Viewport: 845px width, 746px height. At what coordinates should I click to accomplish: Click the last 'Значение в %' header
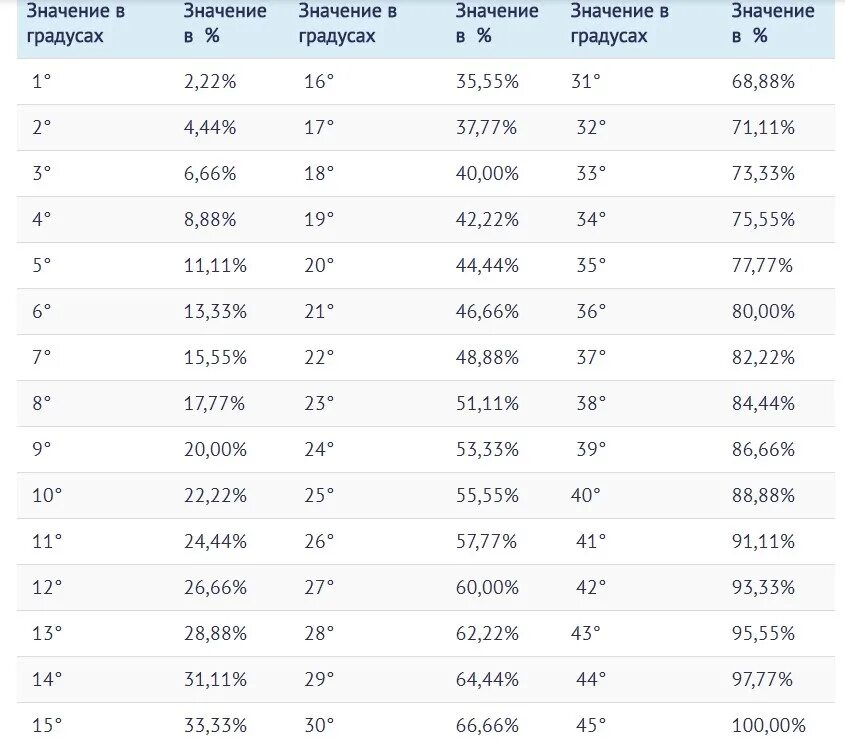coord(772,24)
